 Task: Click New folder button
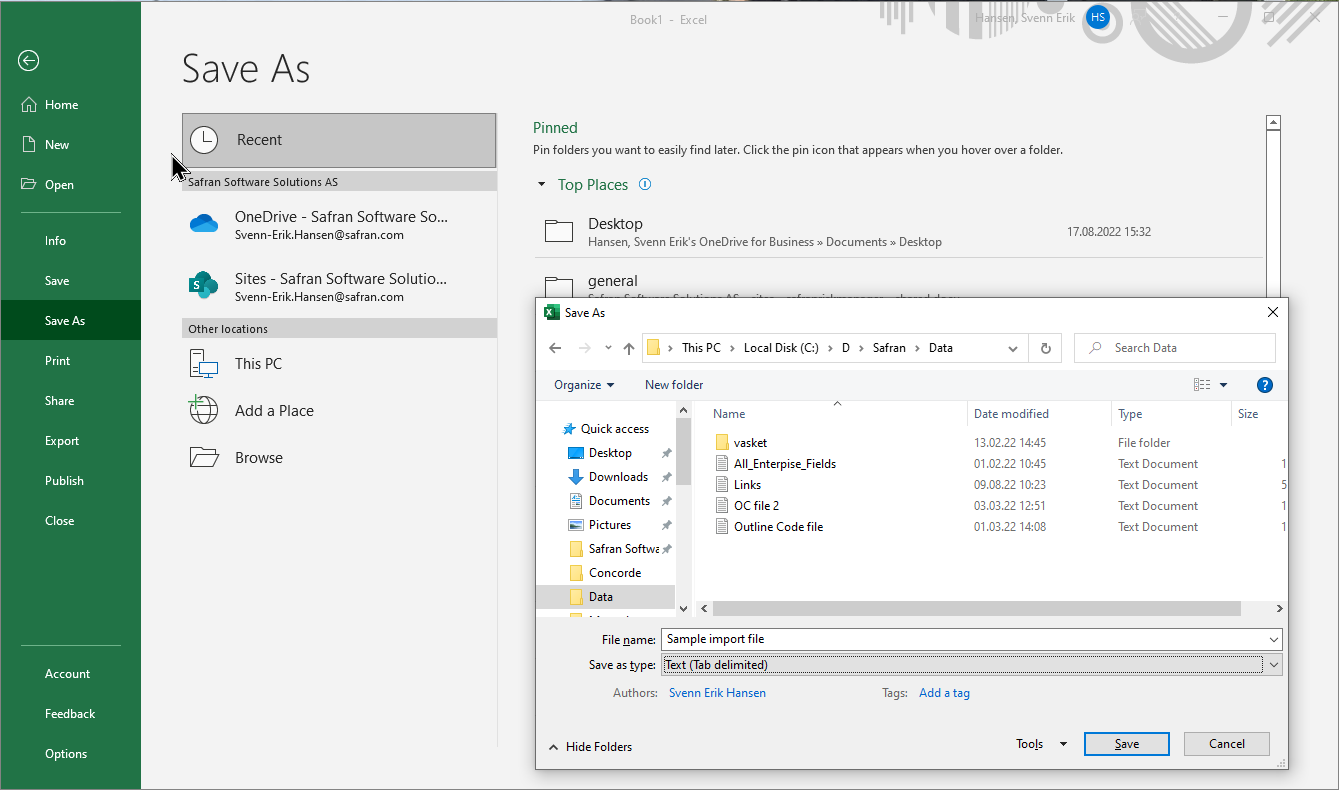pyautogui.click(x=674, y=385)
